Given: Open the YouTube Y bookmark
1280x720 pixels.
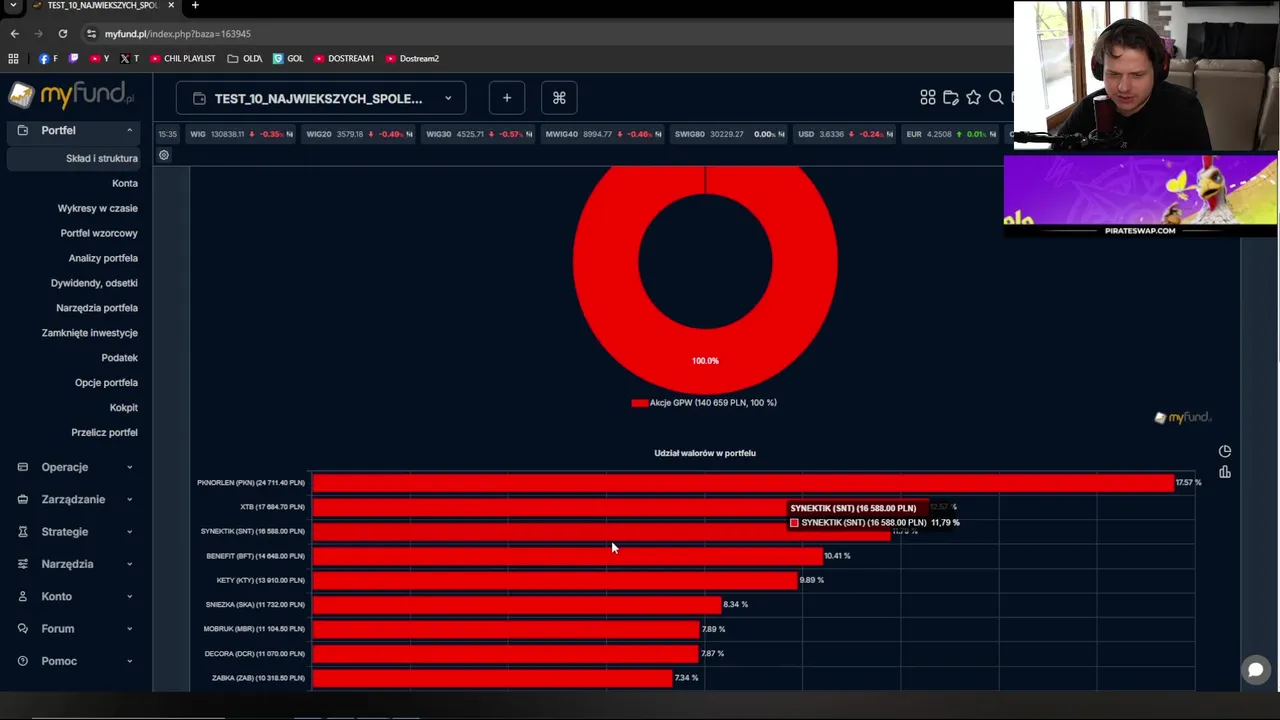Looking at the screenshot, I should pos(99,59).
